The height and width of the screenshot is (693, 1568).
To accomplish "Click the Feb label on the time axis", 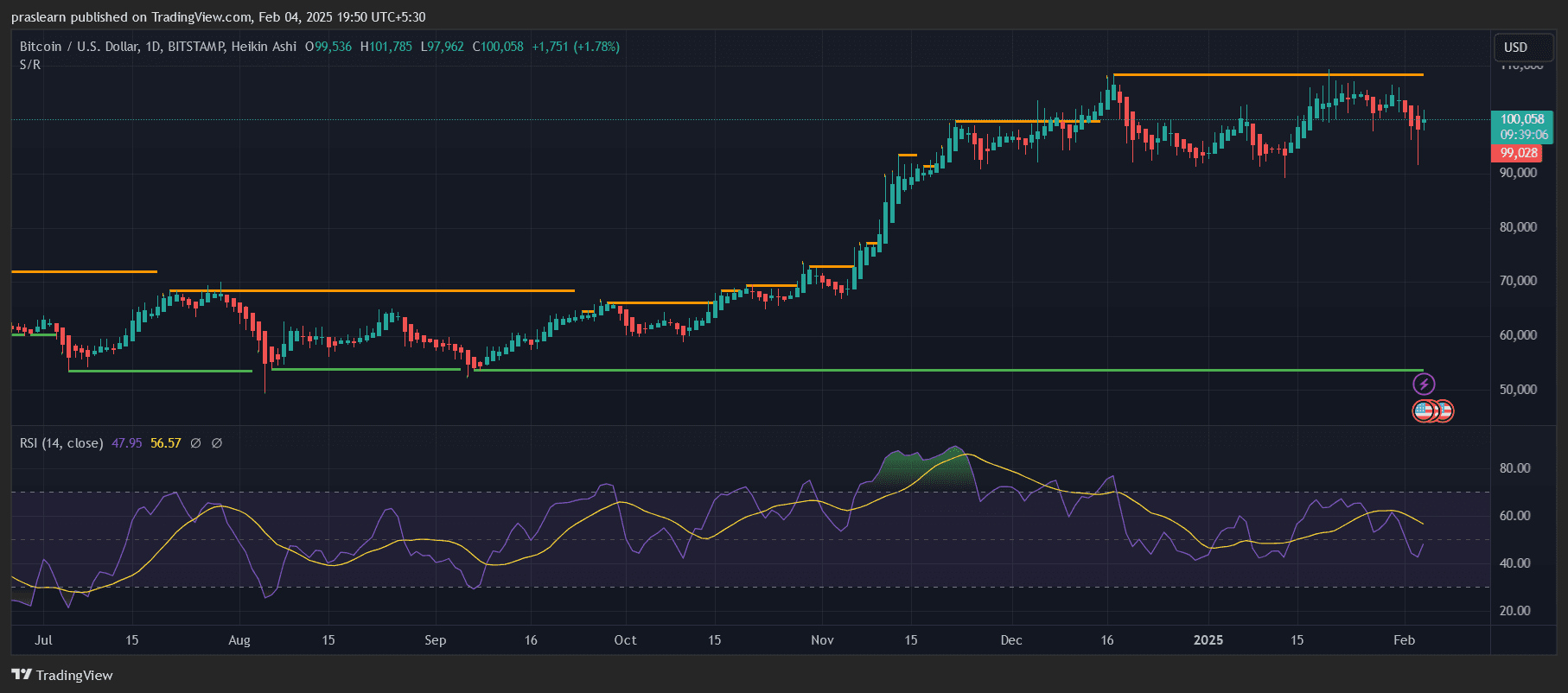I will point(1404,640).
